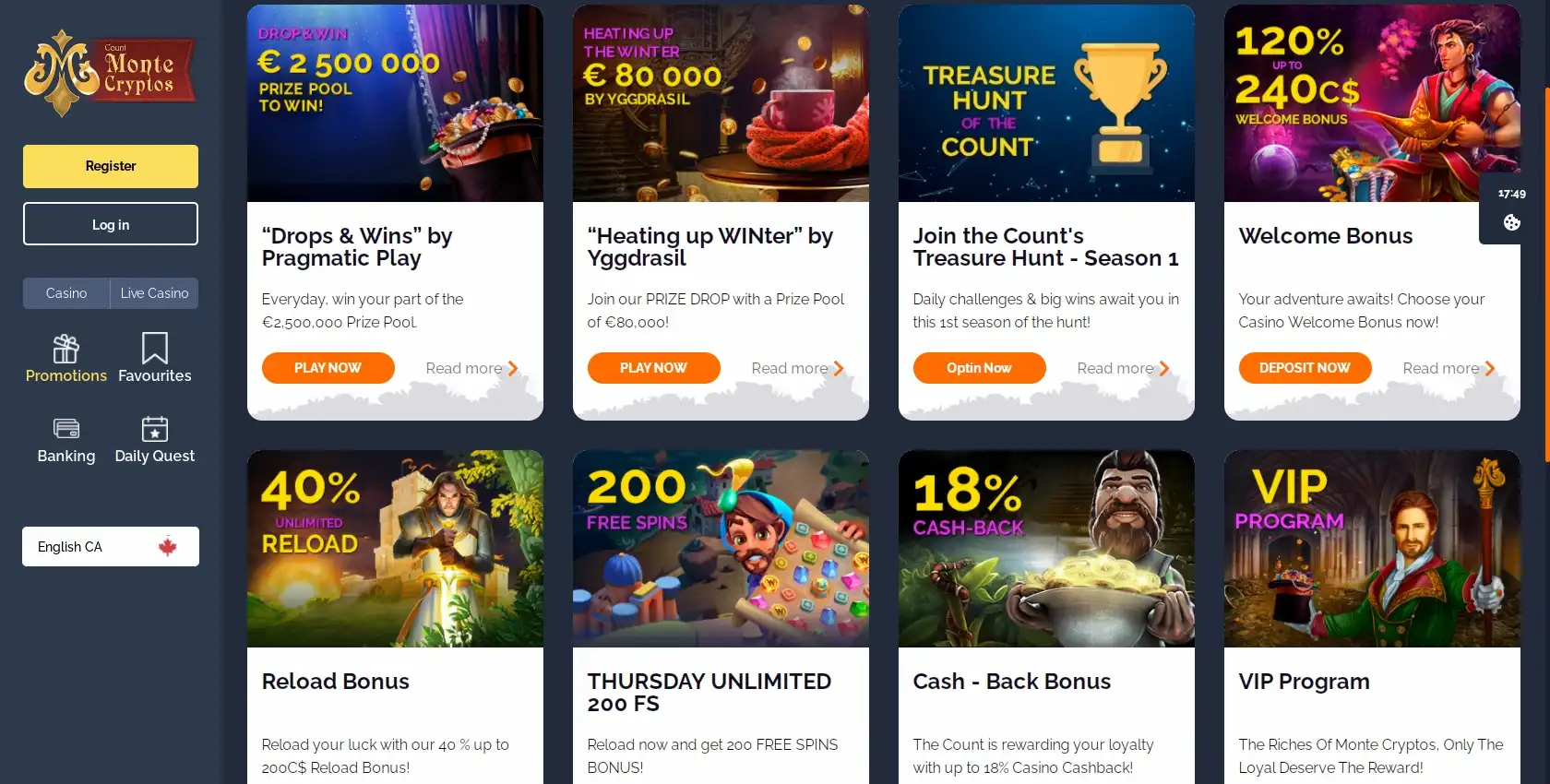Open the Daily Quest calendar icon

tap(155, 429)
